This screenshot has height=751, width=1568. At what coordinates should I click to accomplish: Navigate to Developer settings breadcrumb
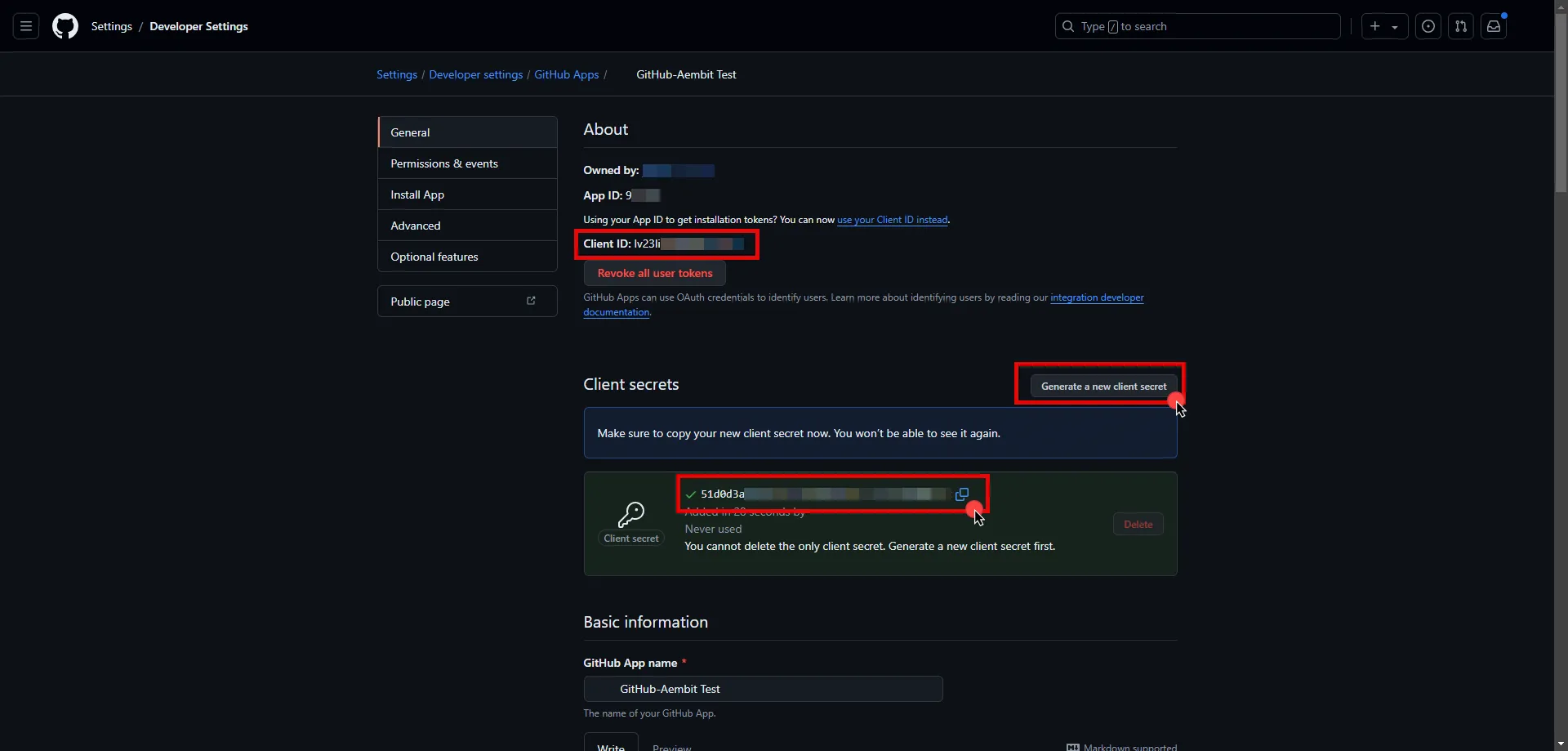476,74
